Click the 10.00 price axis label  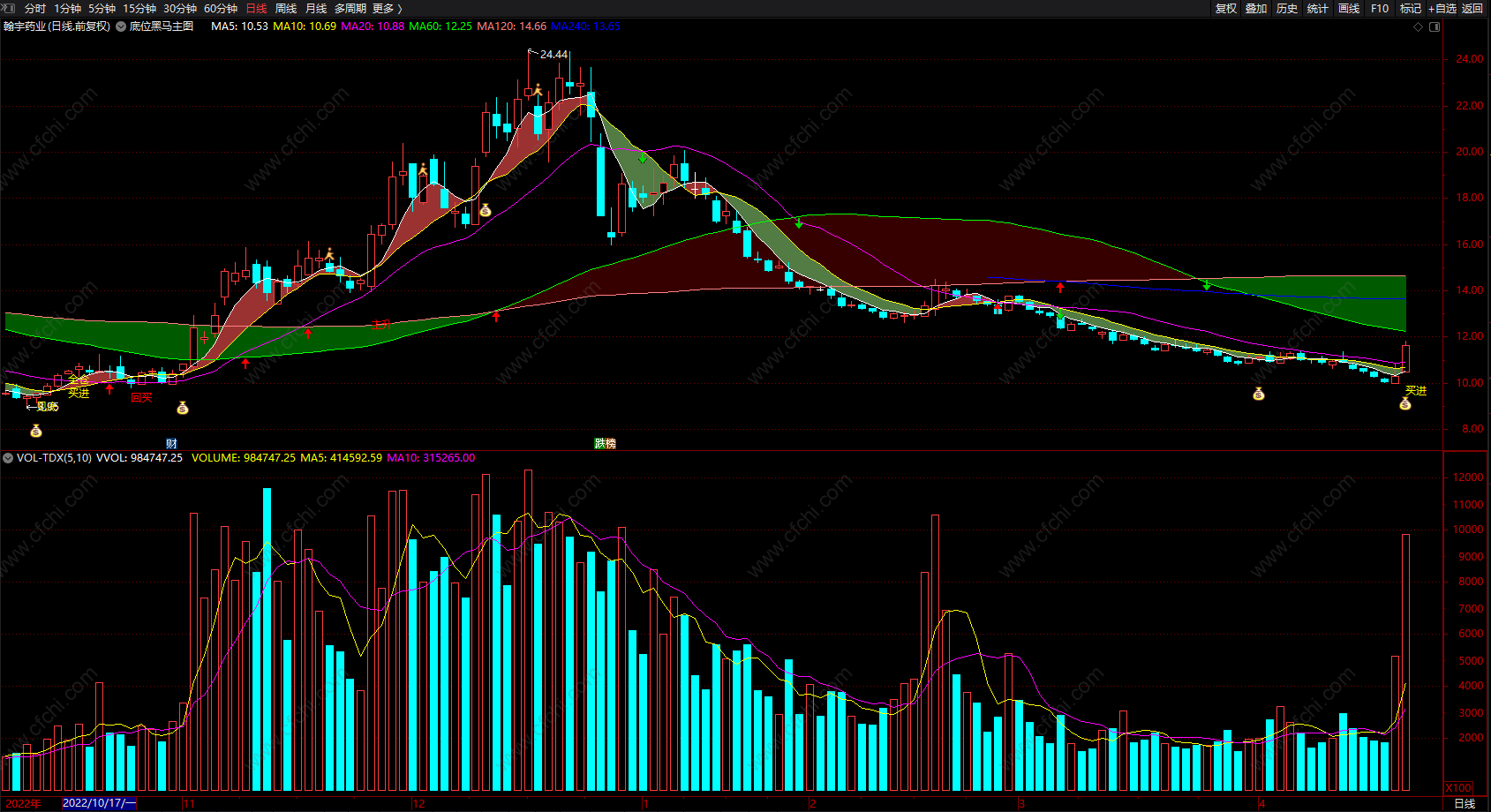pos(1470,383)
